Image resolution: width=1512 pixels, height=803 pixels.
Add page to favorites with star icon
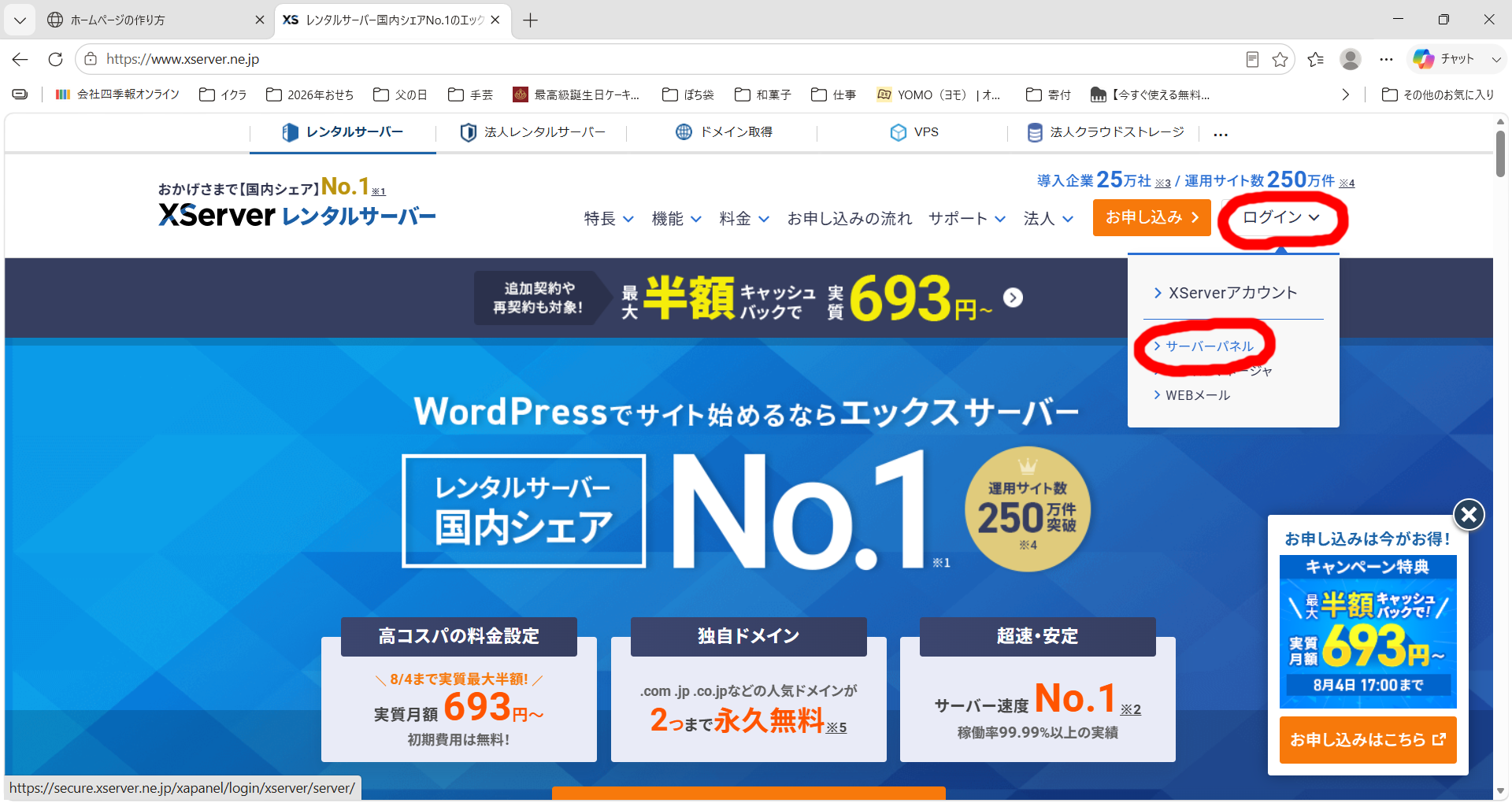[1280, 59]
